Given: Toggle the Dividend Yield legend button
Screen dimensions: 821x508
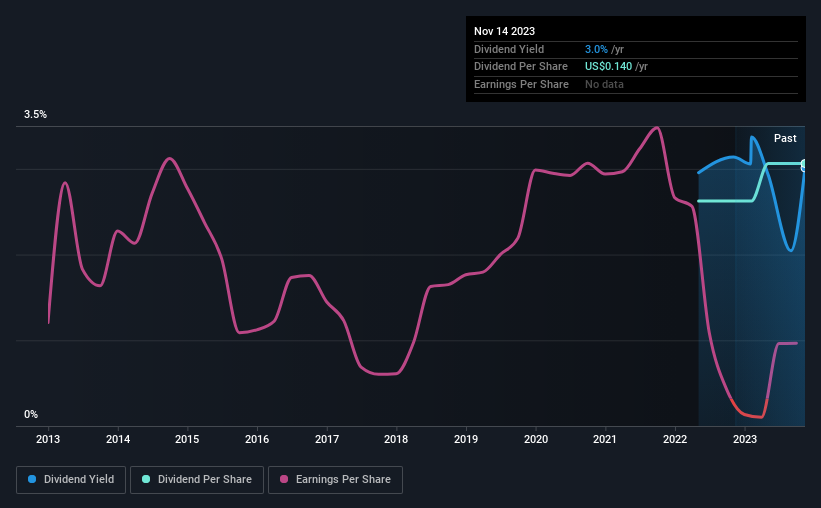Looking at the screenshot, I should pos(71,480).
